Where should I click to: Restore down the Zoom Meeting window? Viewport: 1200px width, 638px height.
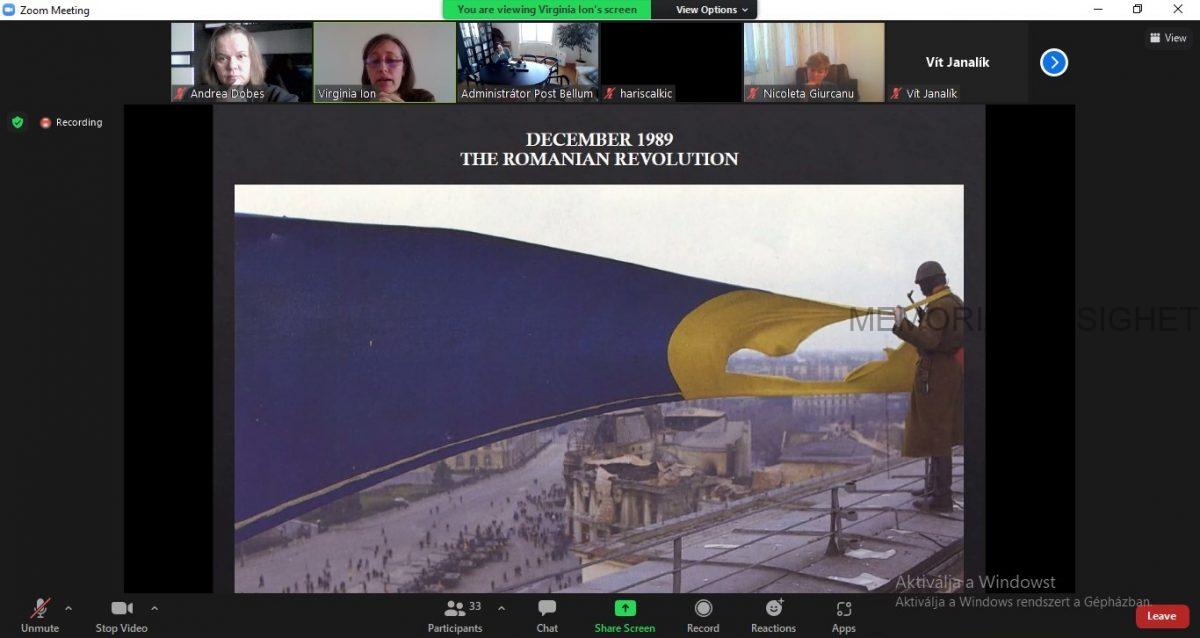coord(1138,10)
